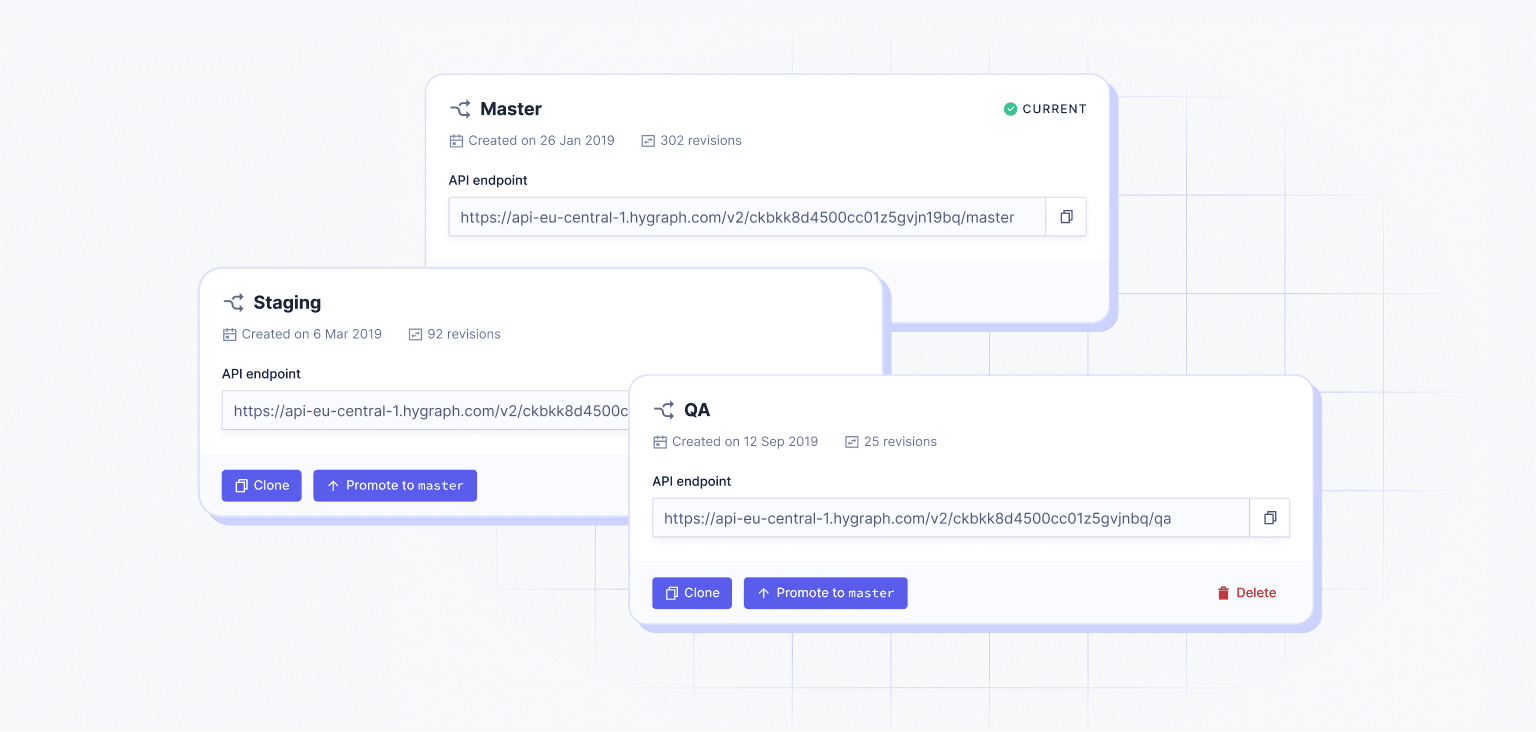Click the green CURRENT checkmark icon

(x=1010, y=109)
